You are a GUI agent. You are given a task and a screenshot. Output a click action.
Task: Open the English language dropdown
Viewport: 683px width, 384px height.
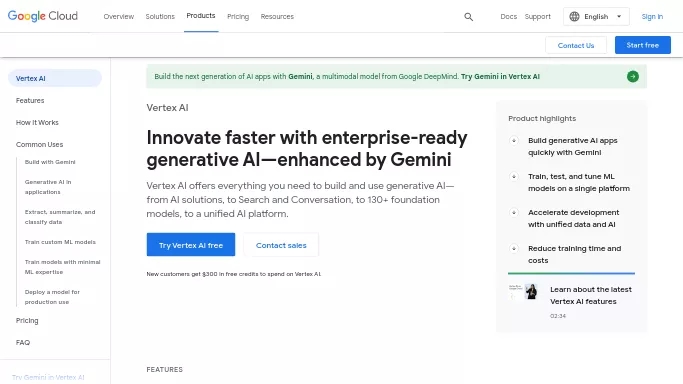click(596, 17)
